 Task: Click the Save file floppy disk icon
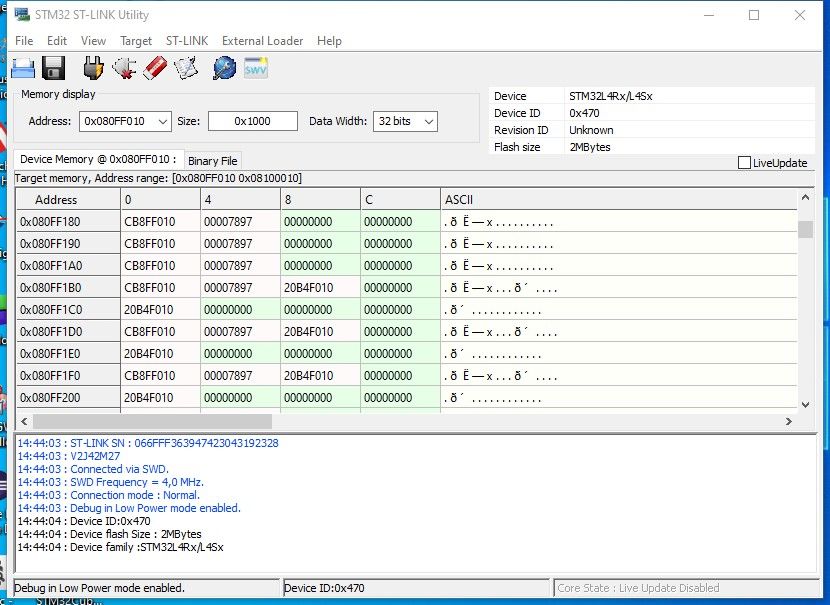coord(53,68)
